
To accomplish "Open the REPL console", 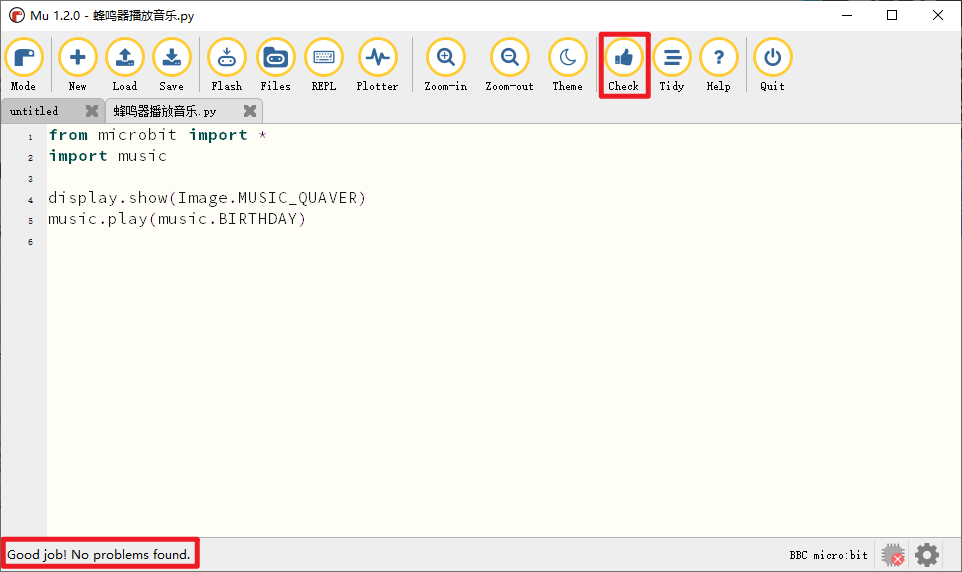I will click(x=324, y=64).
